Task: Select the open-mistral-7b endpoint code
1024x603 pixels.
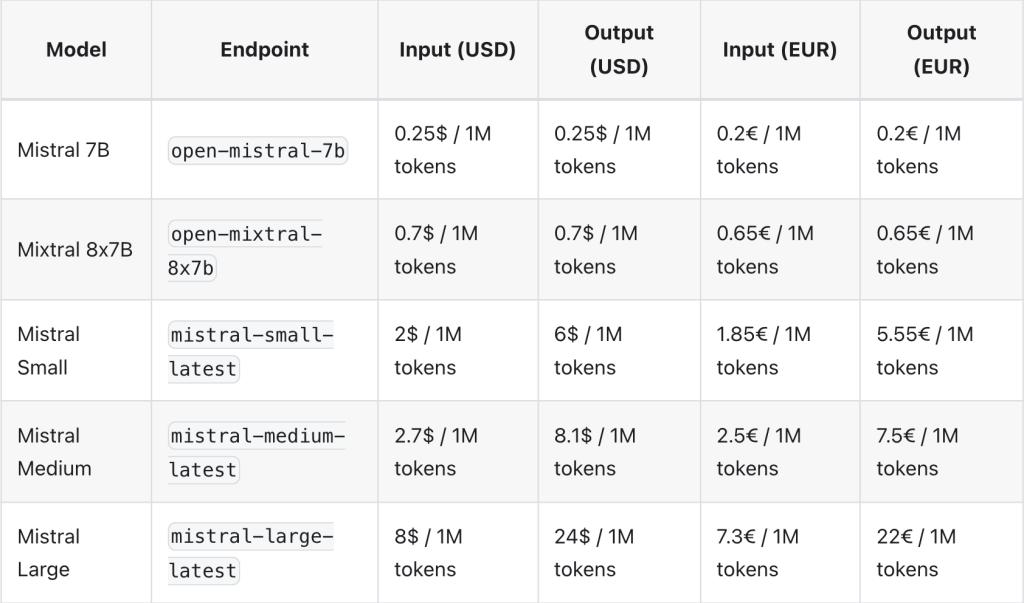Action: pyautogui.click(x=258, y=151)
